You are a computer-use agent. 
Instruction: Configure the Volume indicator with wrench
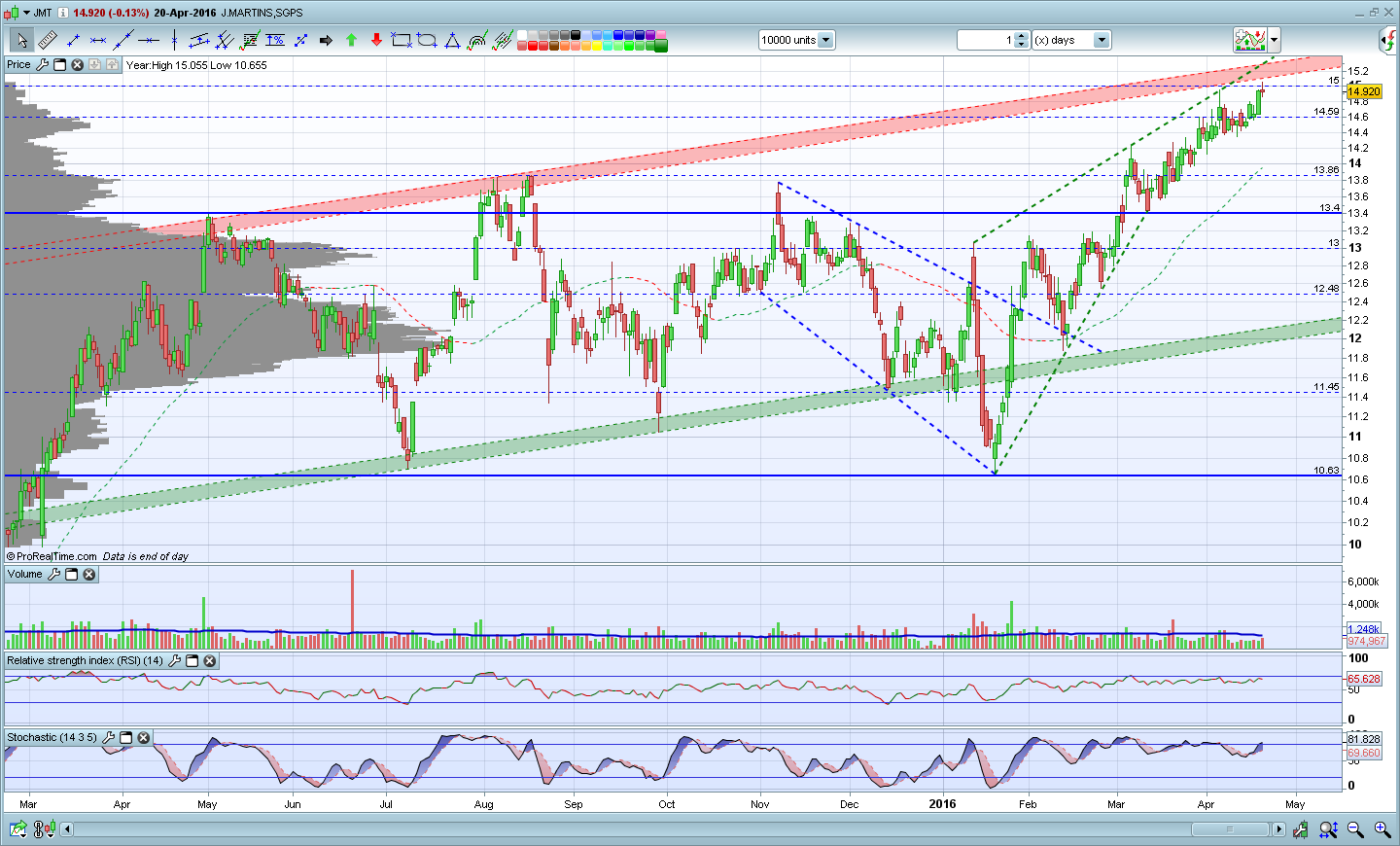click(54, 575)
